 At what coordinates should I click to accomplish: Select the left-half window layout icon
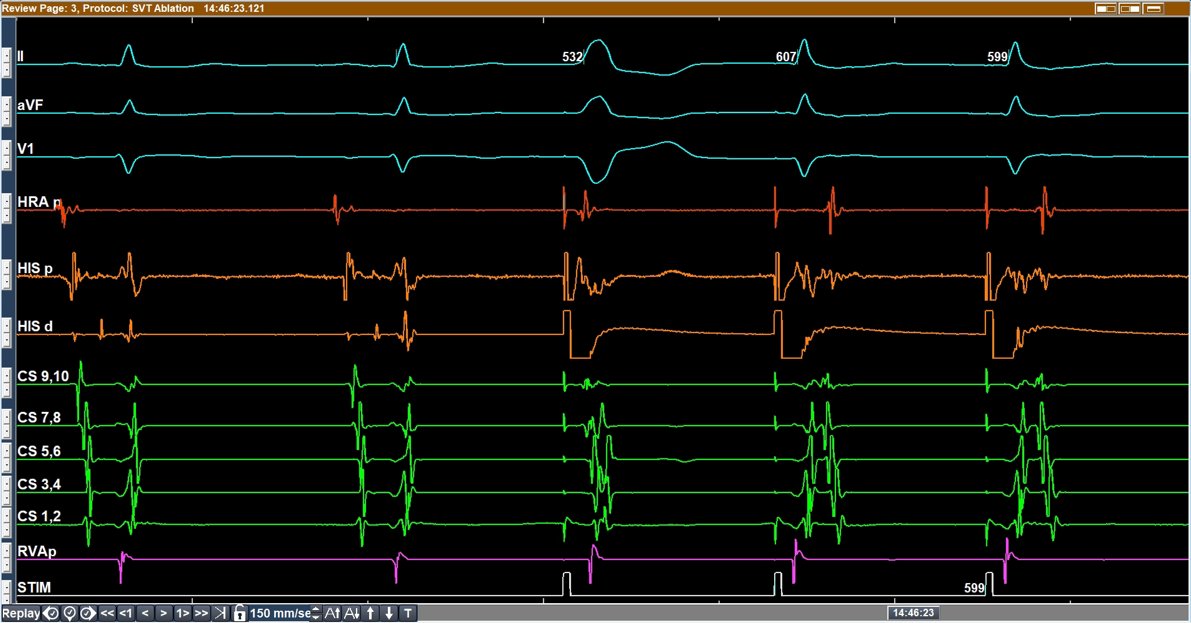tap(1106, 8)
